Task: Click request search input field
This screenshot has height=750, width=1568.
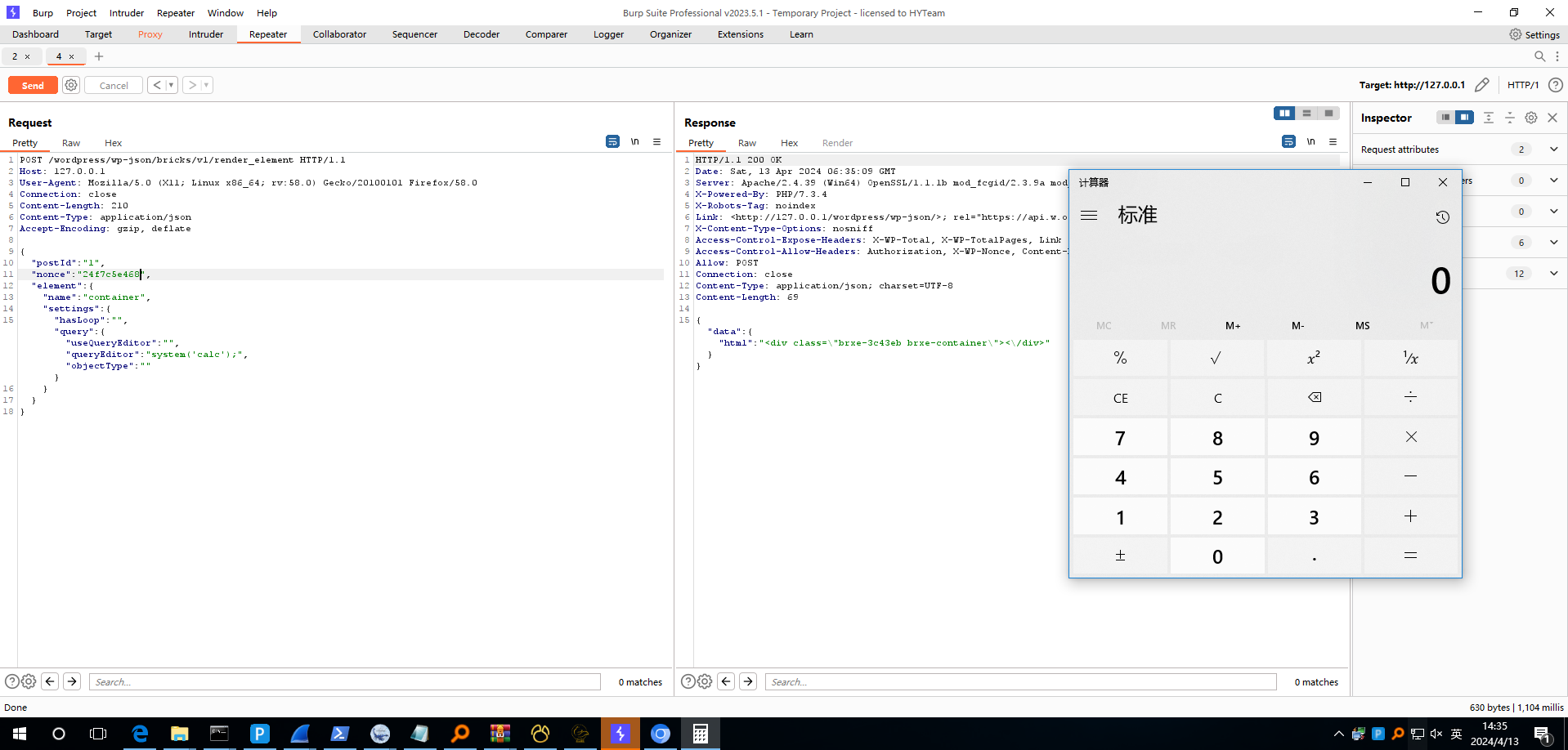Action: pyautogui.click(x=345, y=681)
